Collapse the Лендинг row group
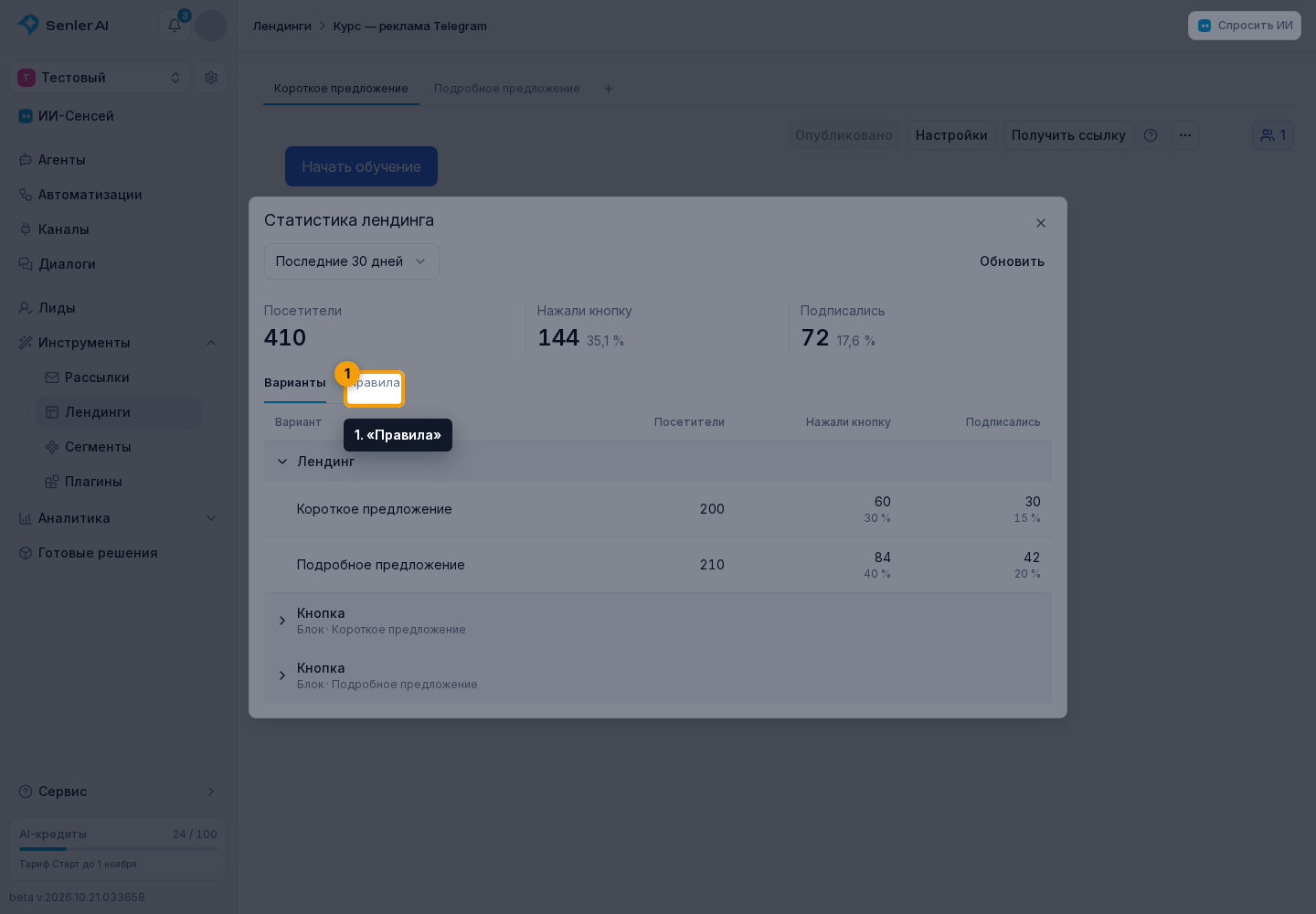This screenshot has height=914, width=1316. [282, 462]
